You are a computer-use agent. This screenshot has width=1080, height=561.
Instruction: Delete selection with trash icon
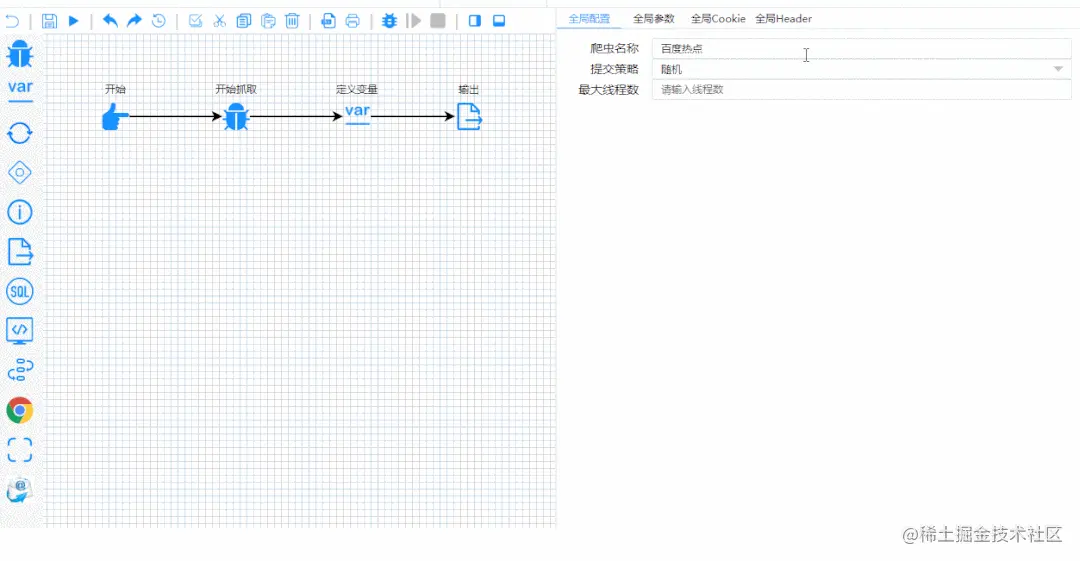(292, 21)
